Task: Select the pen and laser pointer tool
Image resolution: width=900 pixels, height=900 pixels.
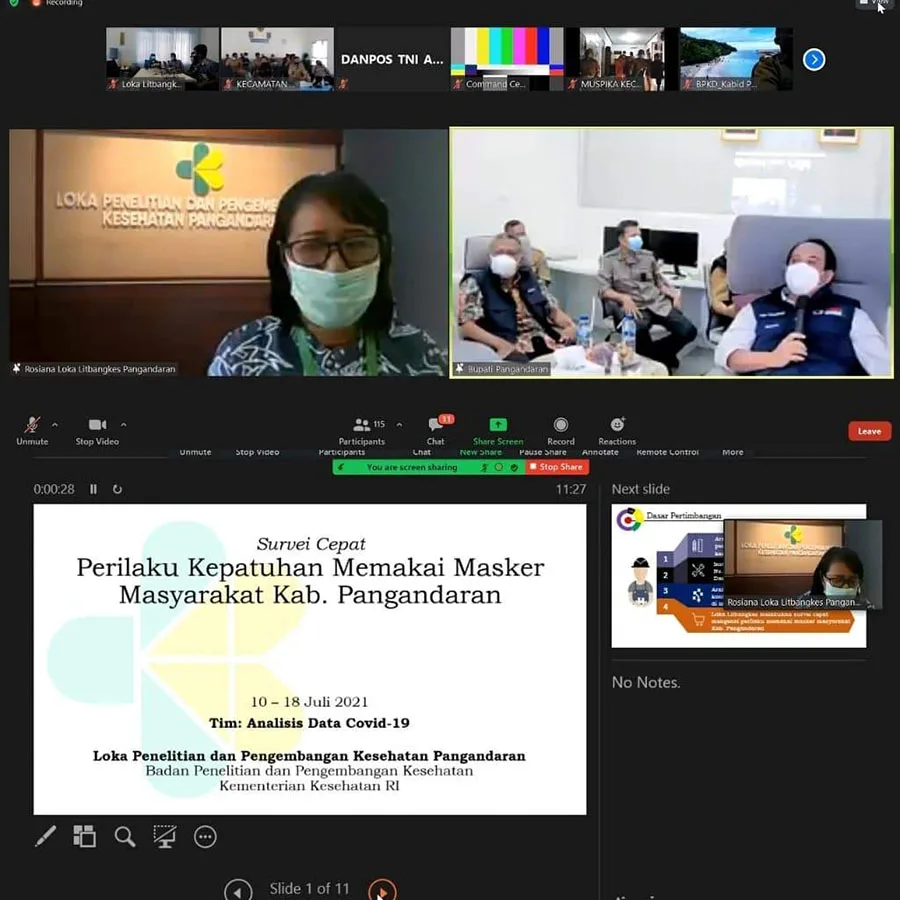Action: (x=45, y=836)
